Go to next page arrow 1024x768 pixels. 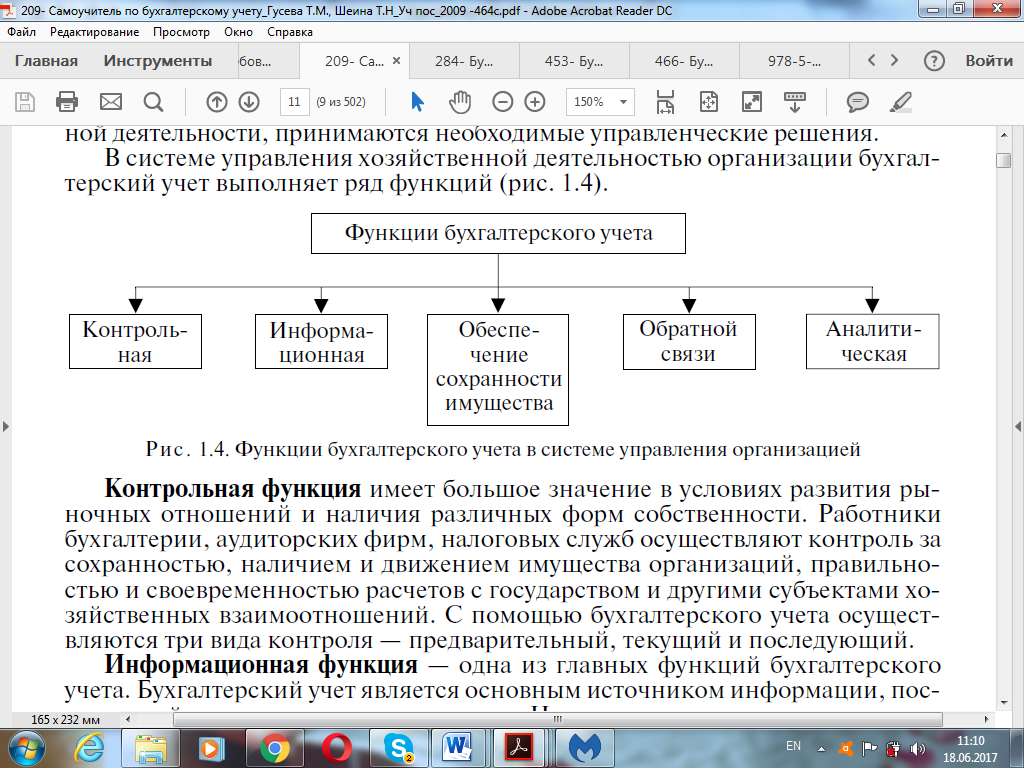pos(249,102)
